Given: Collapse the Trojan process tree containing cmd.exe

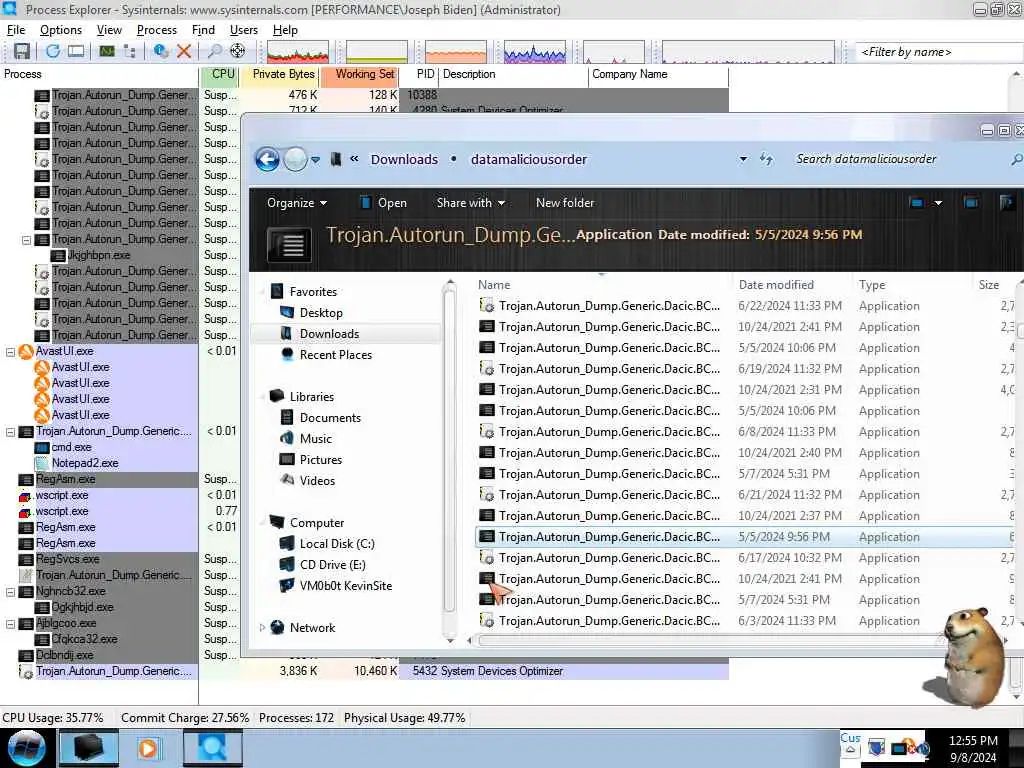Looking at the screenshot, I should tap(10, 432).
